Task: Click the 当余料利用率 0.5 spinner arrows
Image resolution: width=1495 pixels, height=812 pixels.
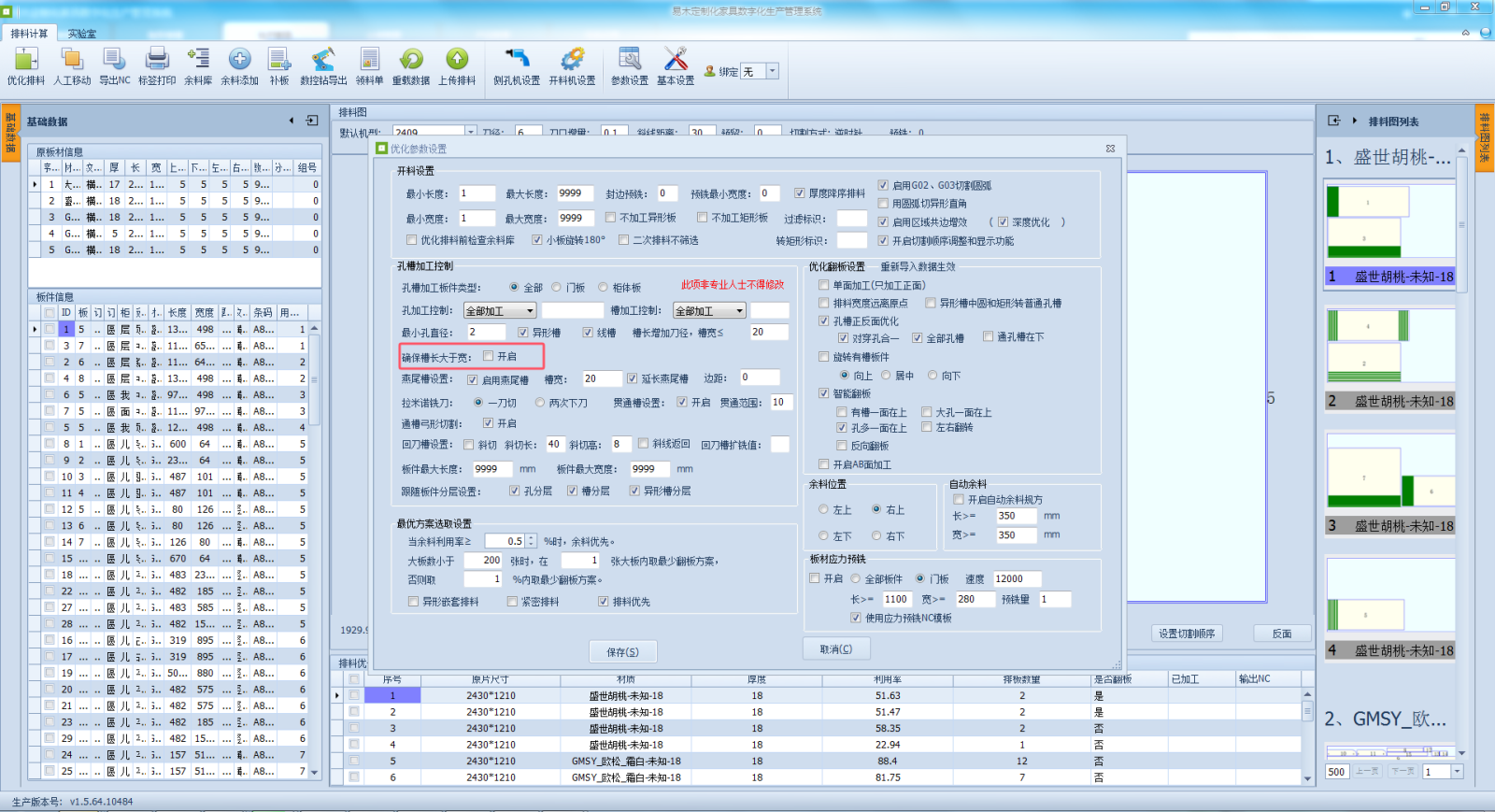Action: (532, 541)
